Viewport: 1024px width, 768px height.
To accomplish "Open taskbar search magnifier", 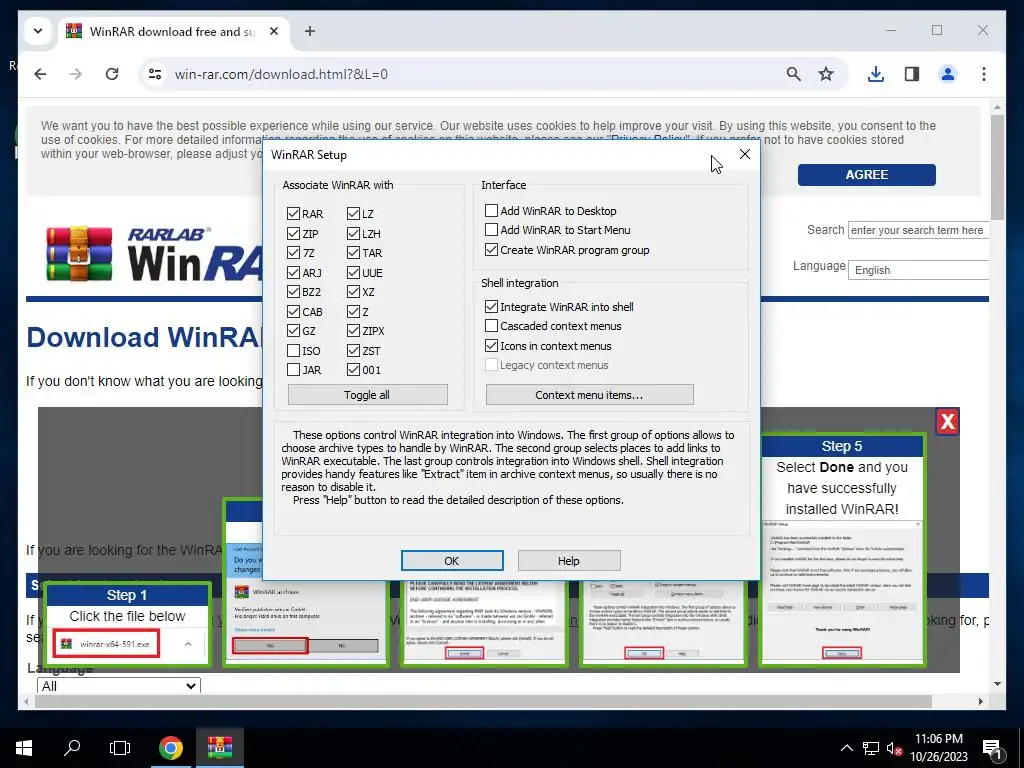I will tap(72, 748).
